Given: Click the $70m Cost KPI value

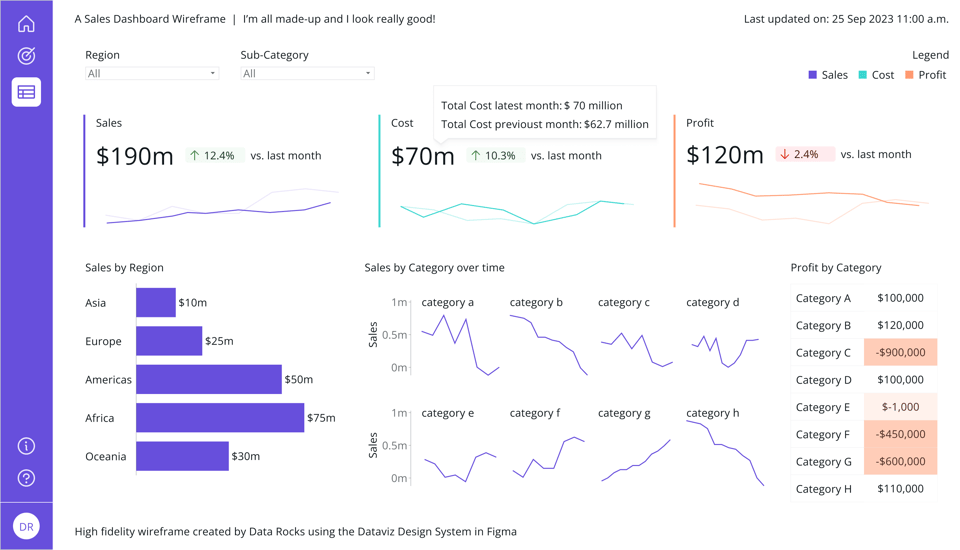Looking at the screenshot, I should point(423,156).
